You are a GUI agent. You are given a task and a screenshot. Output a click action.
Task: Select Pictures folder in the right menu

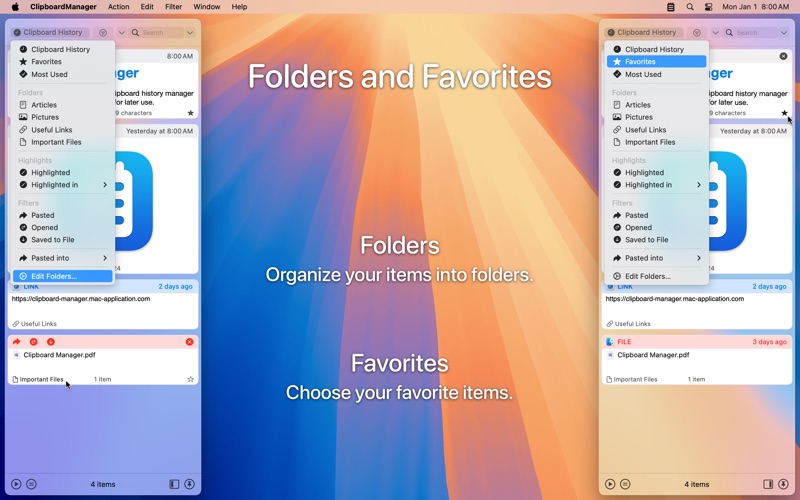657,117
